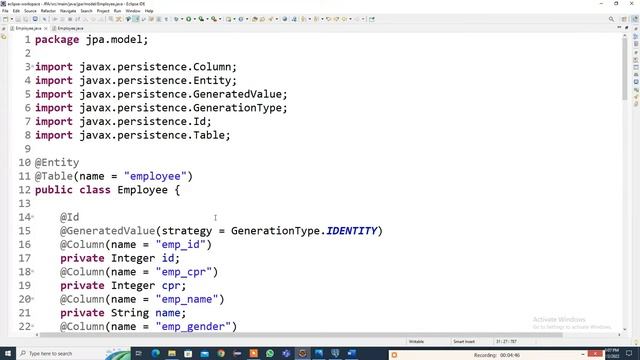This screenshot has height=360, width=640.
Task: Open Microsoft Teams from the taskbar
Action: pos(286,353)
